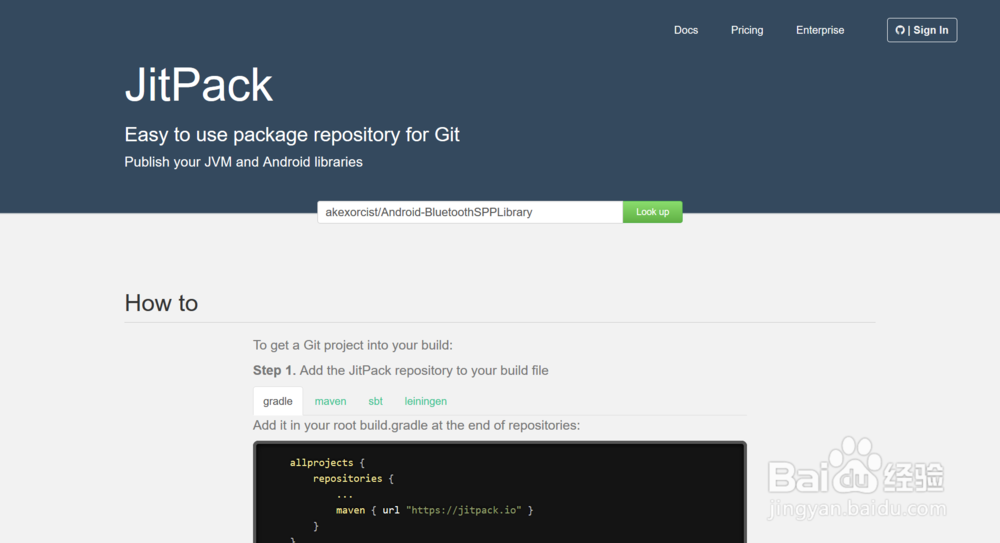Click the gradle code snippet block
Viewport: 1000px width, 543px height.
point(499,492)
